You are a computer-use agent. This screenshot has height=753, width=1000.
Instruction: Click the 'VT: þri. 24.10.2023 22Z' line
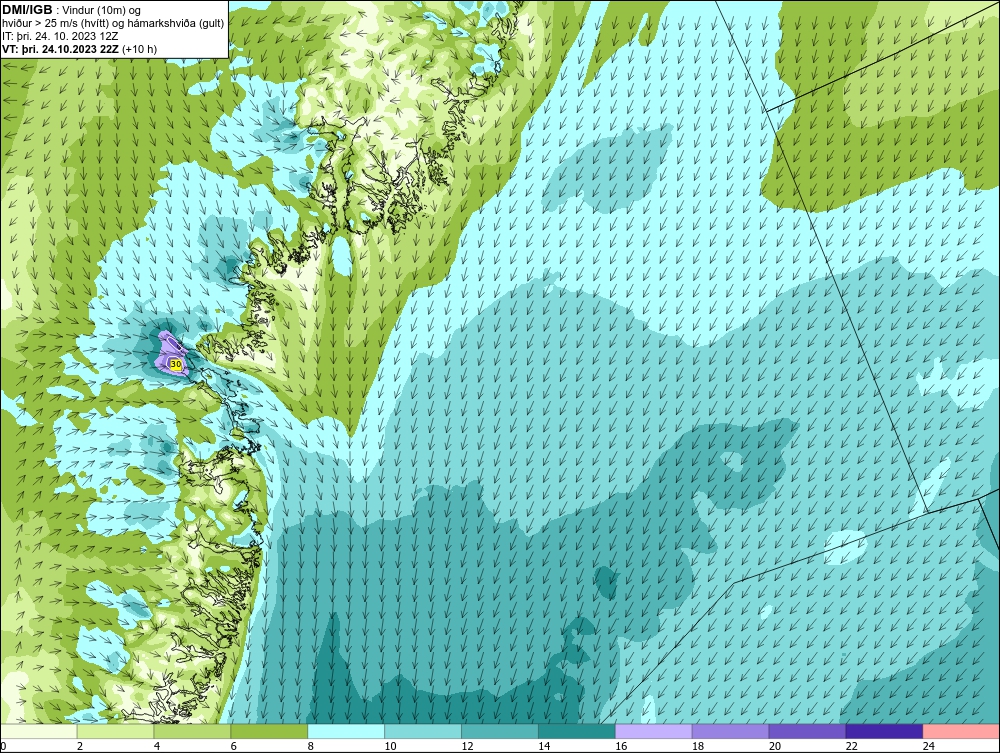[x=80, y=48]
